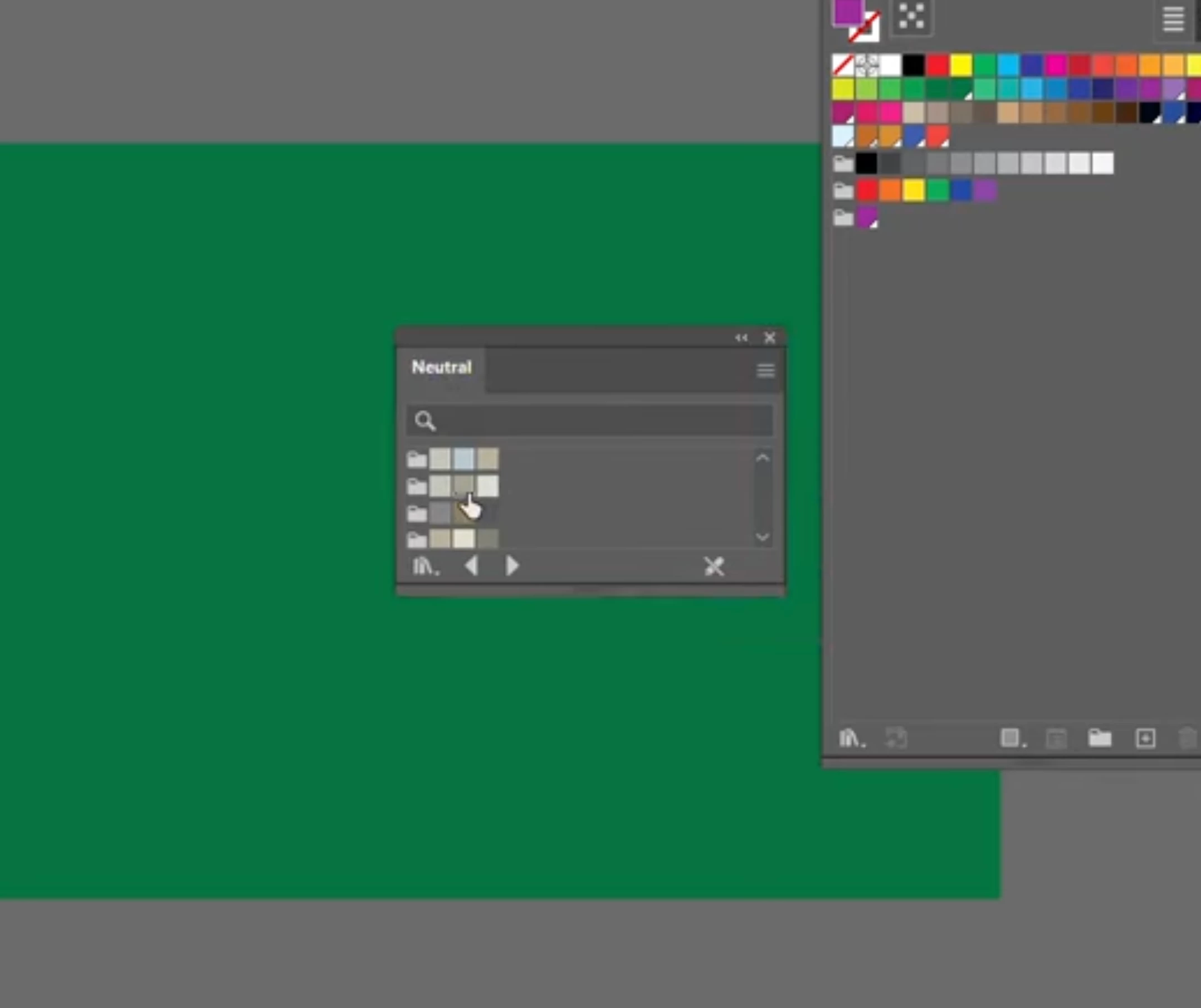Image resolution: width=1201 pixels, height=1008 pixels.
Task: Pick the orange swatch in brights group
Action: tap(891, 190)
